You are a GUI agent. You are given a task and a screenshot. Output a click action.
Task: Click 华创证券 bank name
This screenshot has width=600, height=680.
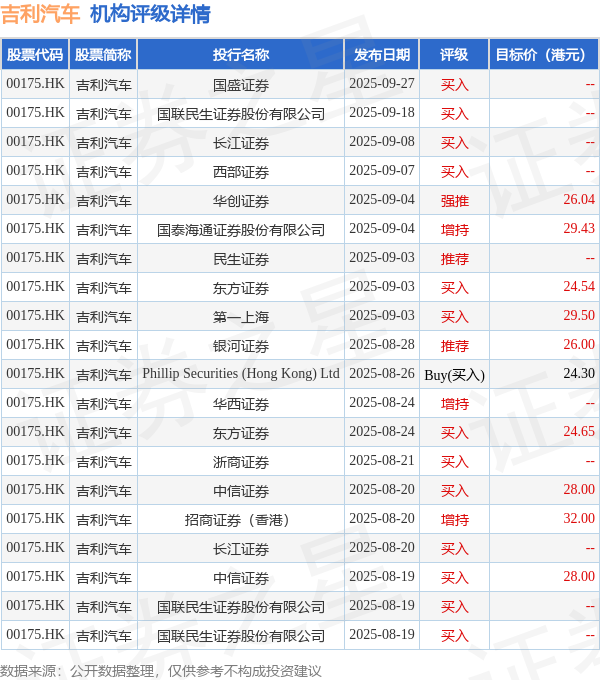click(241, 201)
